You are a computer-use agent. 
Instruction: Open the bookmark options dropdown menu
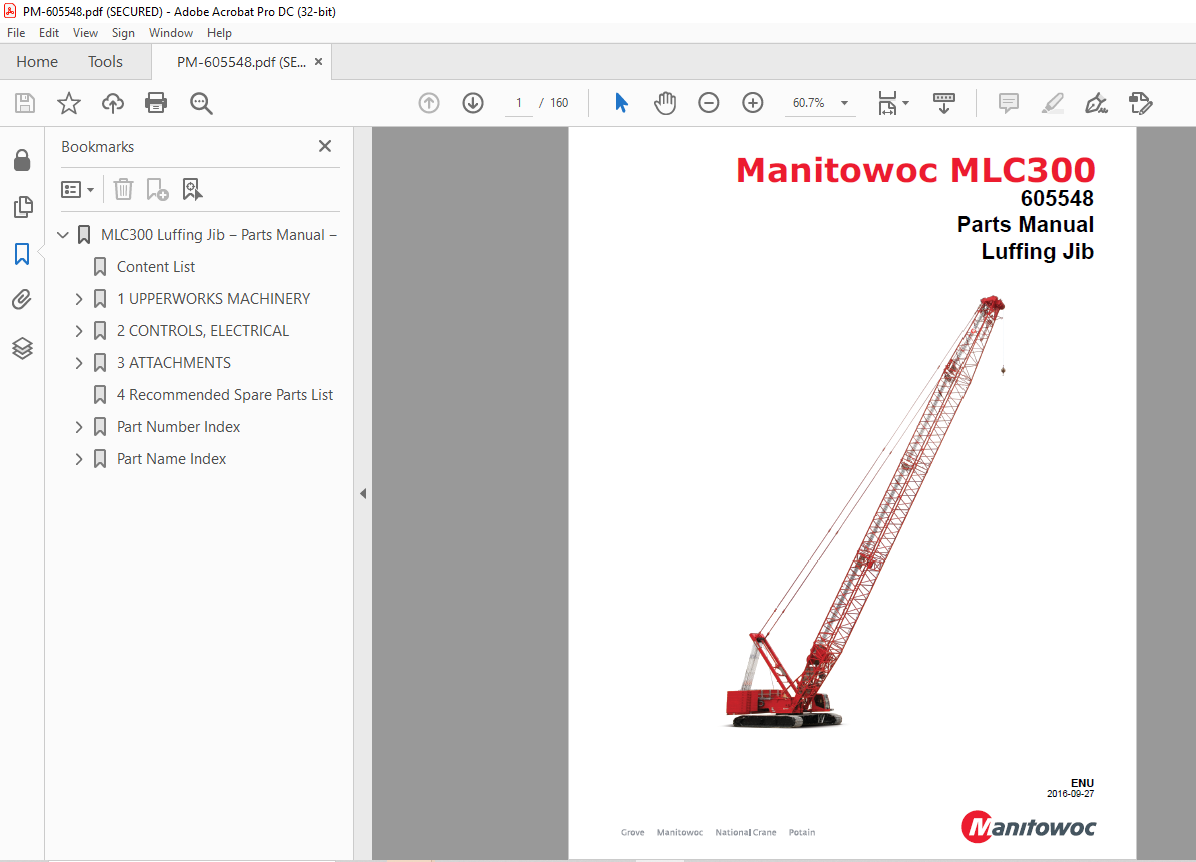point(77,189)
